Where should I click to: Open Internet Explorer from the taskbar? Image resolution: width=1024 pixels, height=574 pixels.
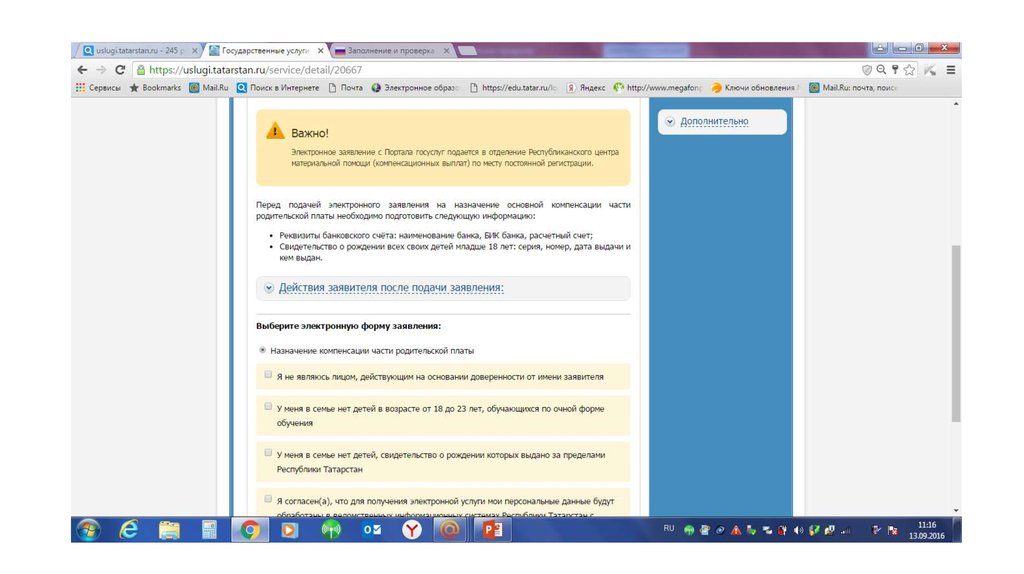(129, 529)
